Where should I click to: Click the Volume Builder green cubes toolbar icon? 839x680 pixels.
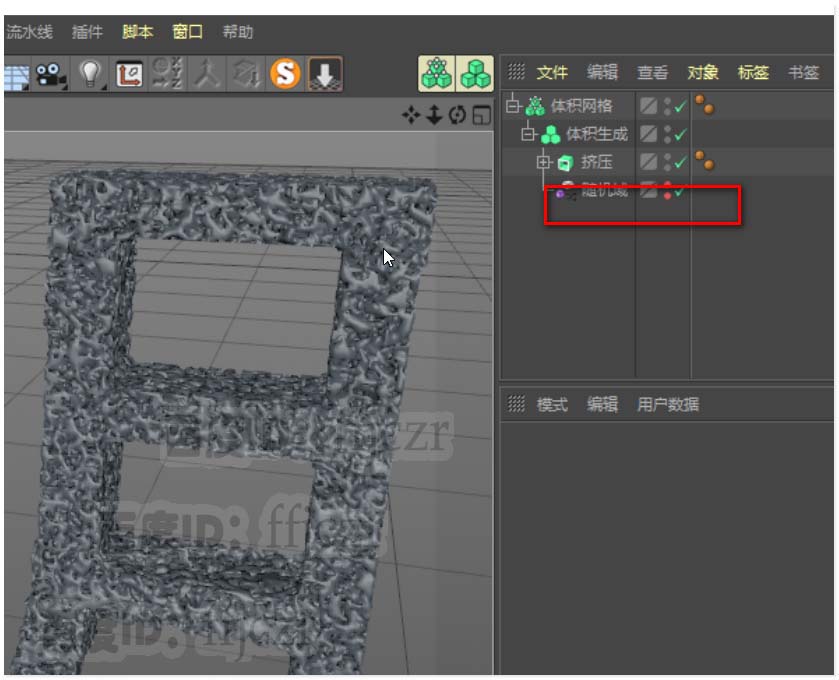pos(474,74)
